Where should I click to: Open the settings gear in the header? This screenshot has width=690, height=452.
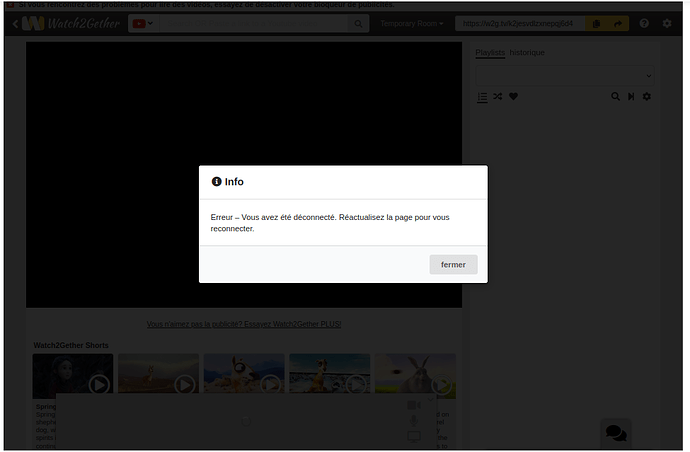[x=667, y=23]
